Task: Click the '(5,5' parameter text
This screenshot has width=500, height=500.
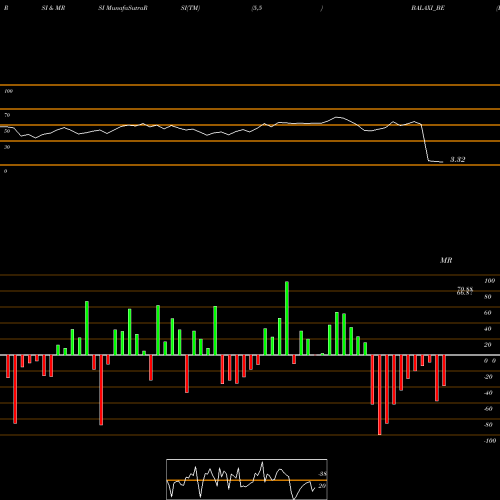Action: pos(257,8)
